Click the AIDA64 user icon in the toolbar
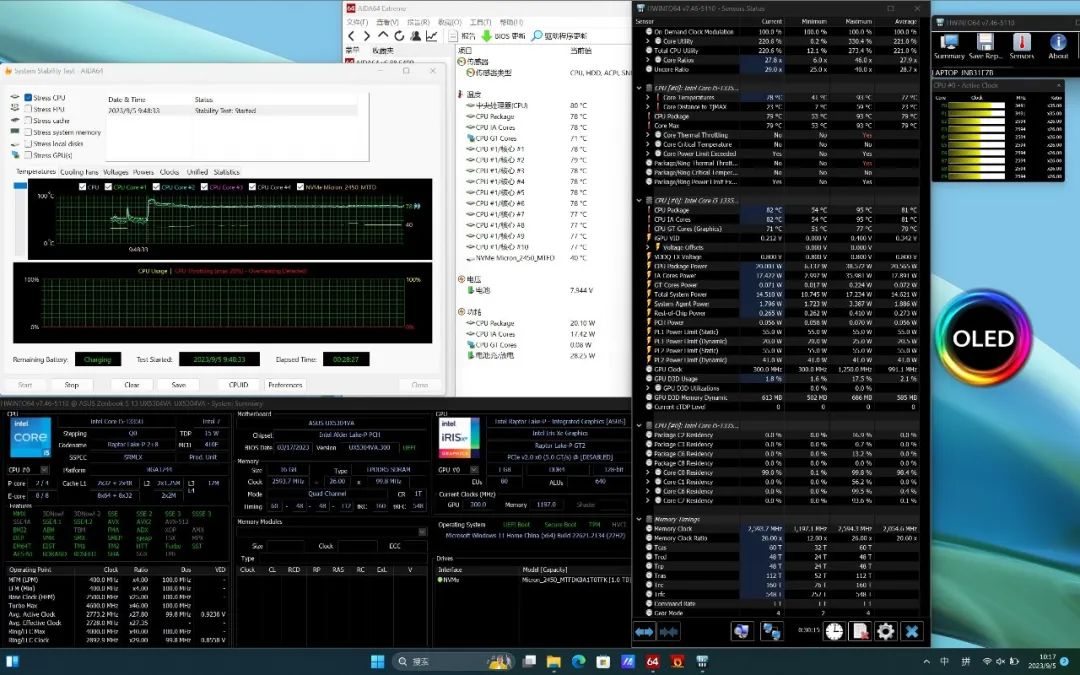This screenshot has height=675, width=1080. tap(415, 36)
